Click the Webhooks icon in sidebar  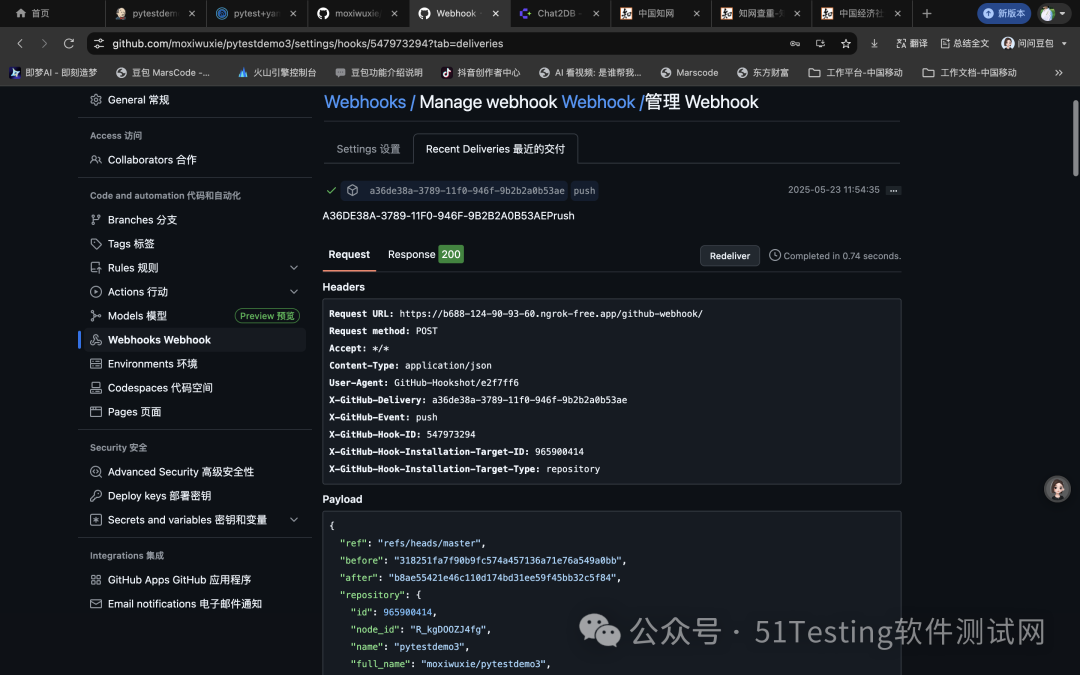tap(96, 340)
